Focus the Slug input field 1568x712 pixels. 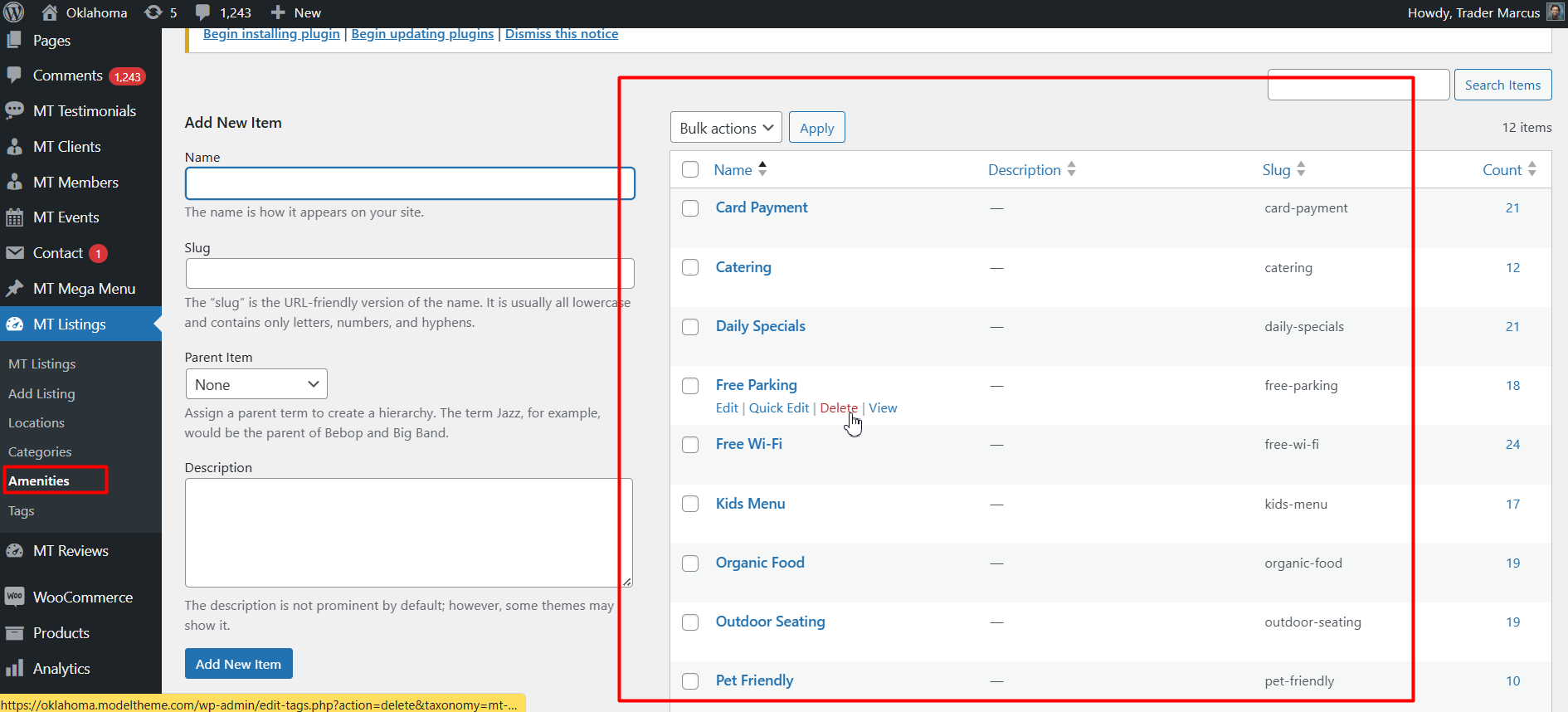point(410,274)
